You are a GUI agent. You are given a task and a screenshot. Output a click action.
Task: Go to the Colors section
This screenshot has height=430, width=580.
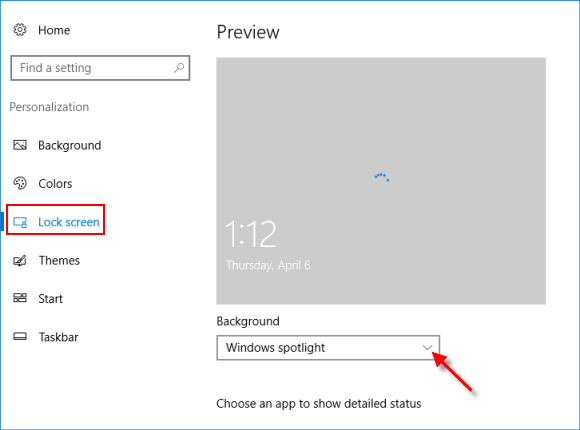point(55,184)
